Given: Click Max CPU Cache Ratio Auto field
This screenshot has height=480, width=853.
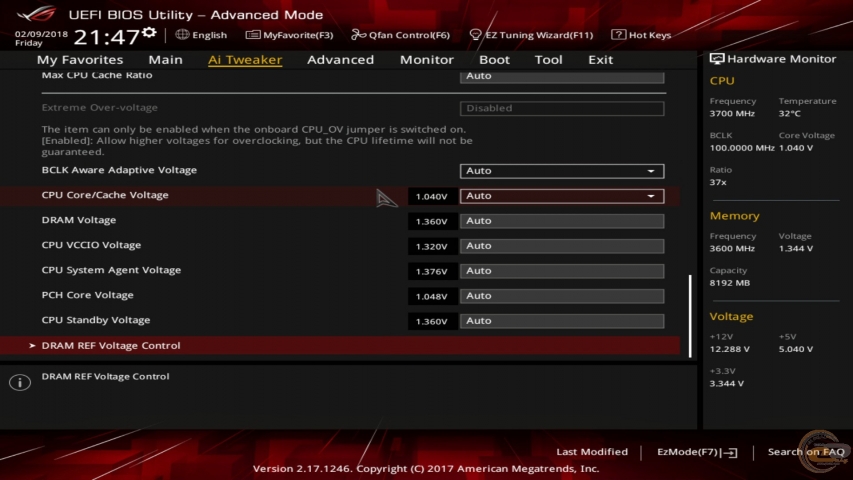Looking at the screenshot, I should 562,76.
